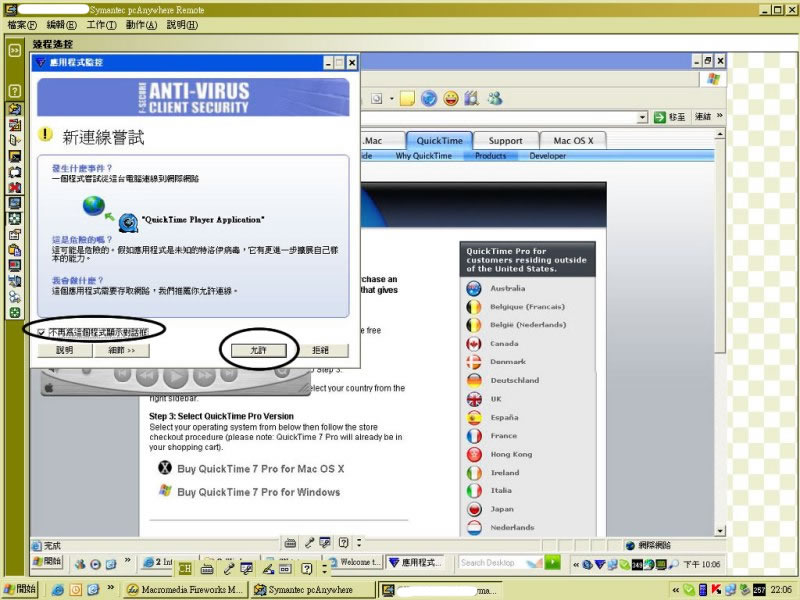Click the MSN buddies icon in remote browser toolbar
800x600 pixels.
point(494,98)
